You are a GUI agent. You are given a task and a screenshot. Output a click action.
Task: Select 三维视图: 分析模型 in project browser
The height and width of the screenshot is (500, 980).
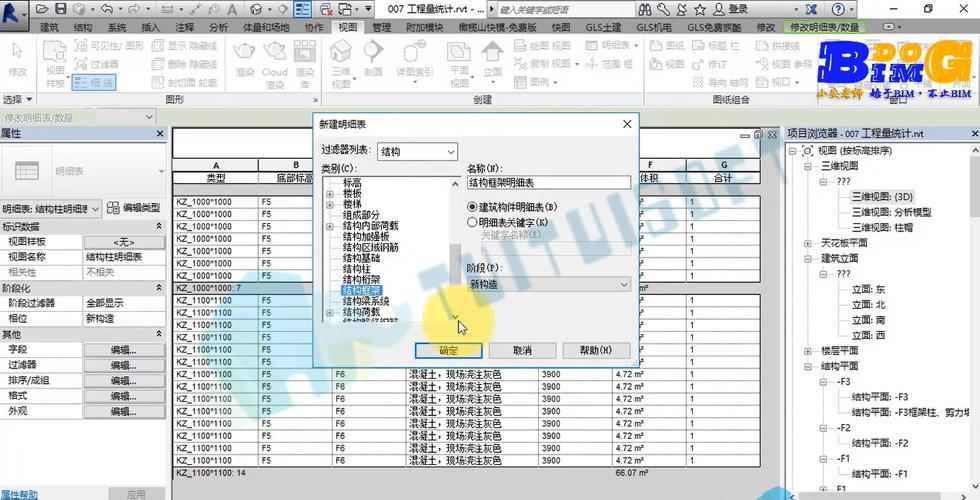click(891, 212)
